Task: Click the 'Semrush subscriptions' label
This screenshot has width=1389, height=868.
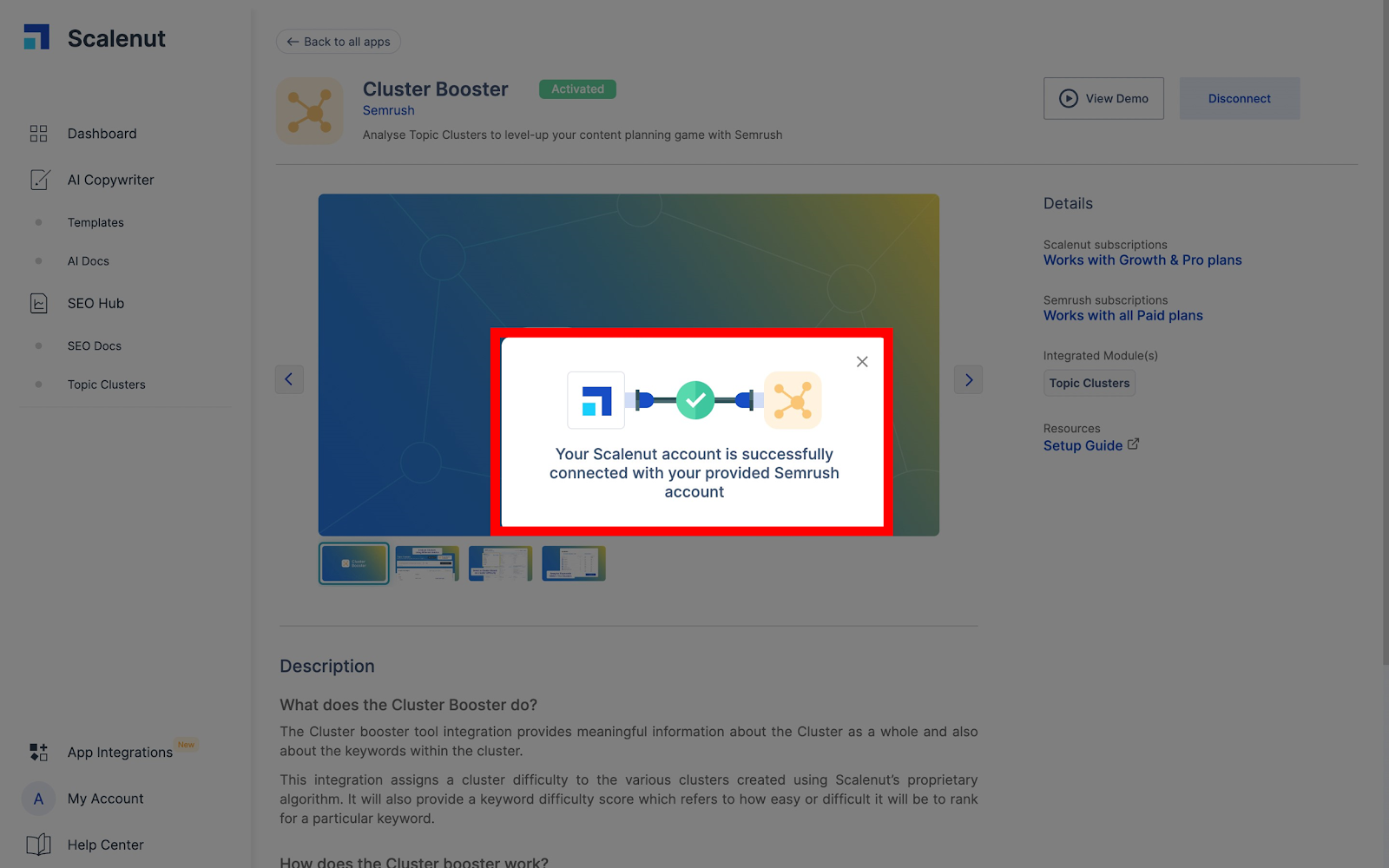Action: [1105, 300]
